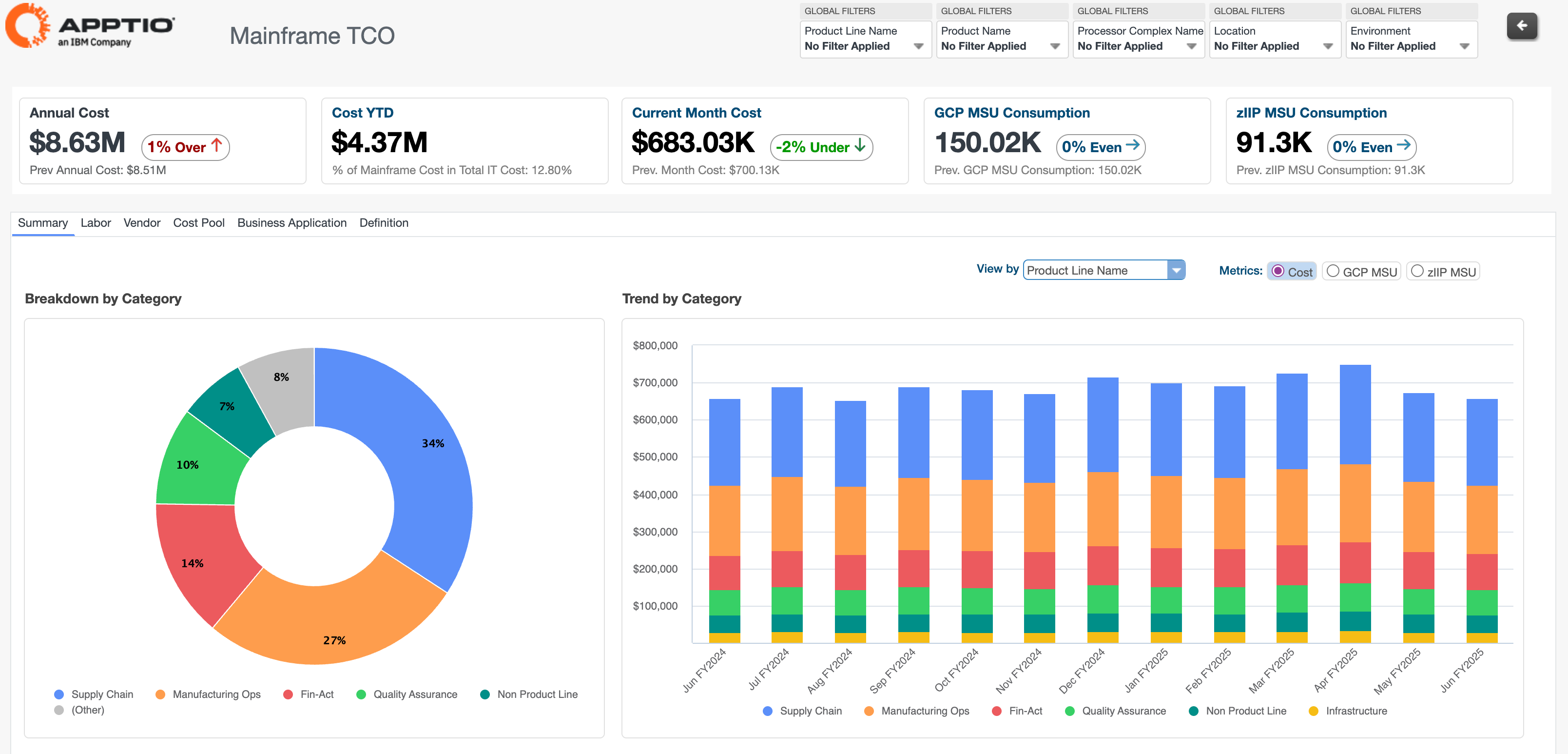Image resolution: width=1568 pixels, height=754 pixels.
Task: Click the GCP MSU Consumption right arrow
Action: pos(1132,145)
